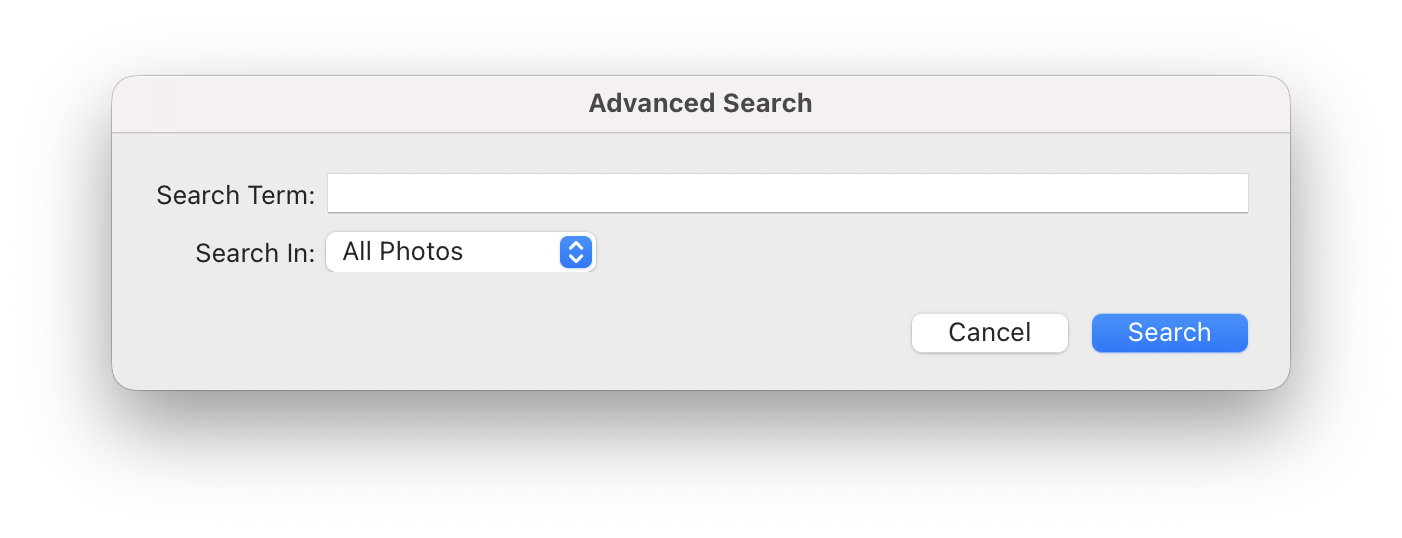Click the blue up-down chevron icon
The height and width of the screenshot is (538, 1402).
click(575, 252)
